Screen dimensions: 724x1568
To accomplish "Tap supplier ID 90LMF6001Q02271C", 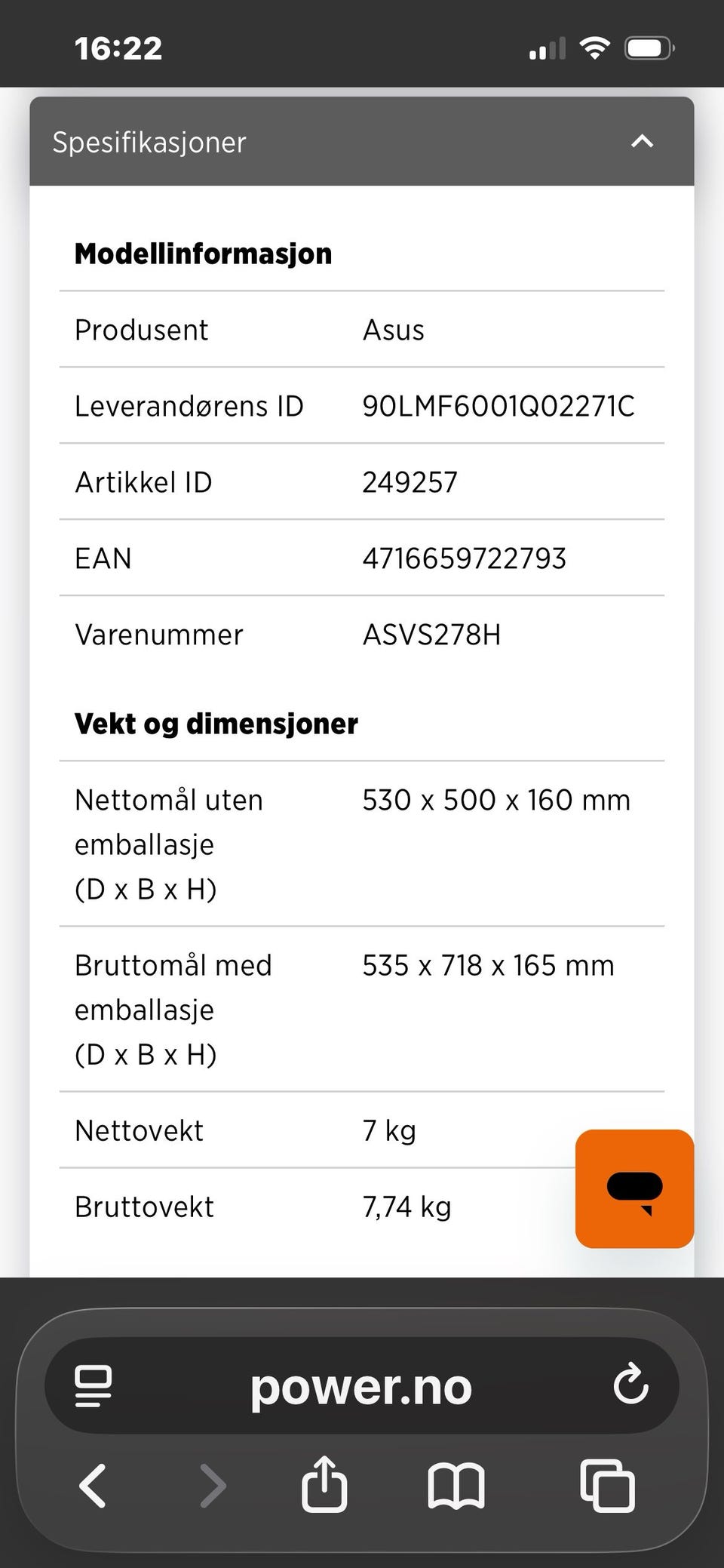I will click(499, 406).
